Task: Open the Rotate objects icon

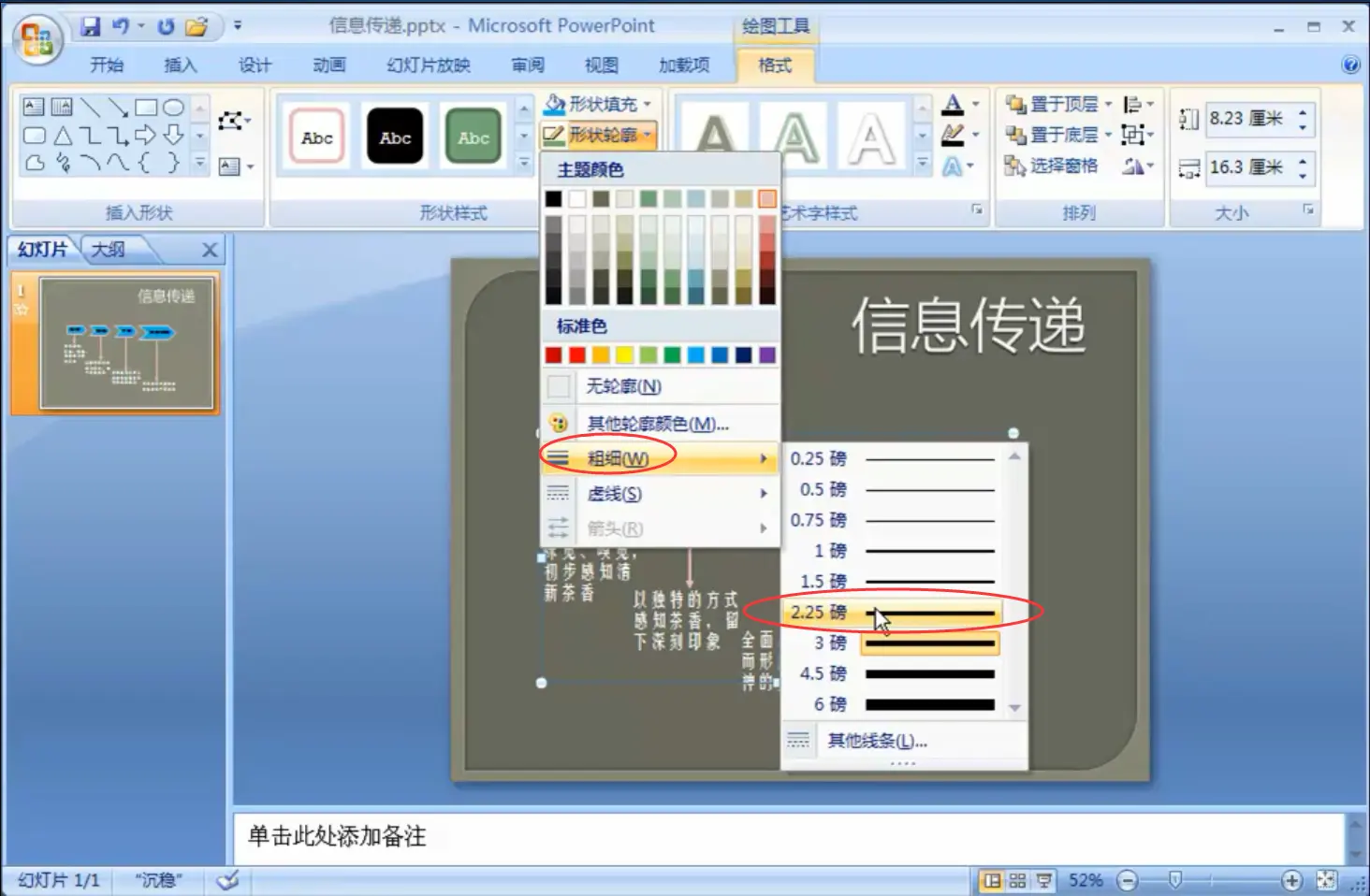Action: point(1138,166)
